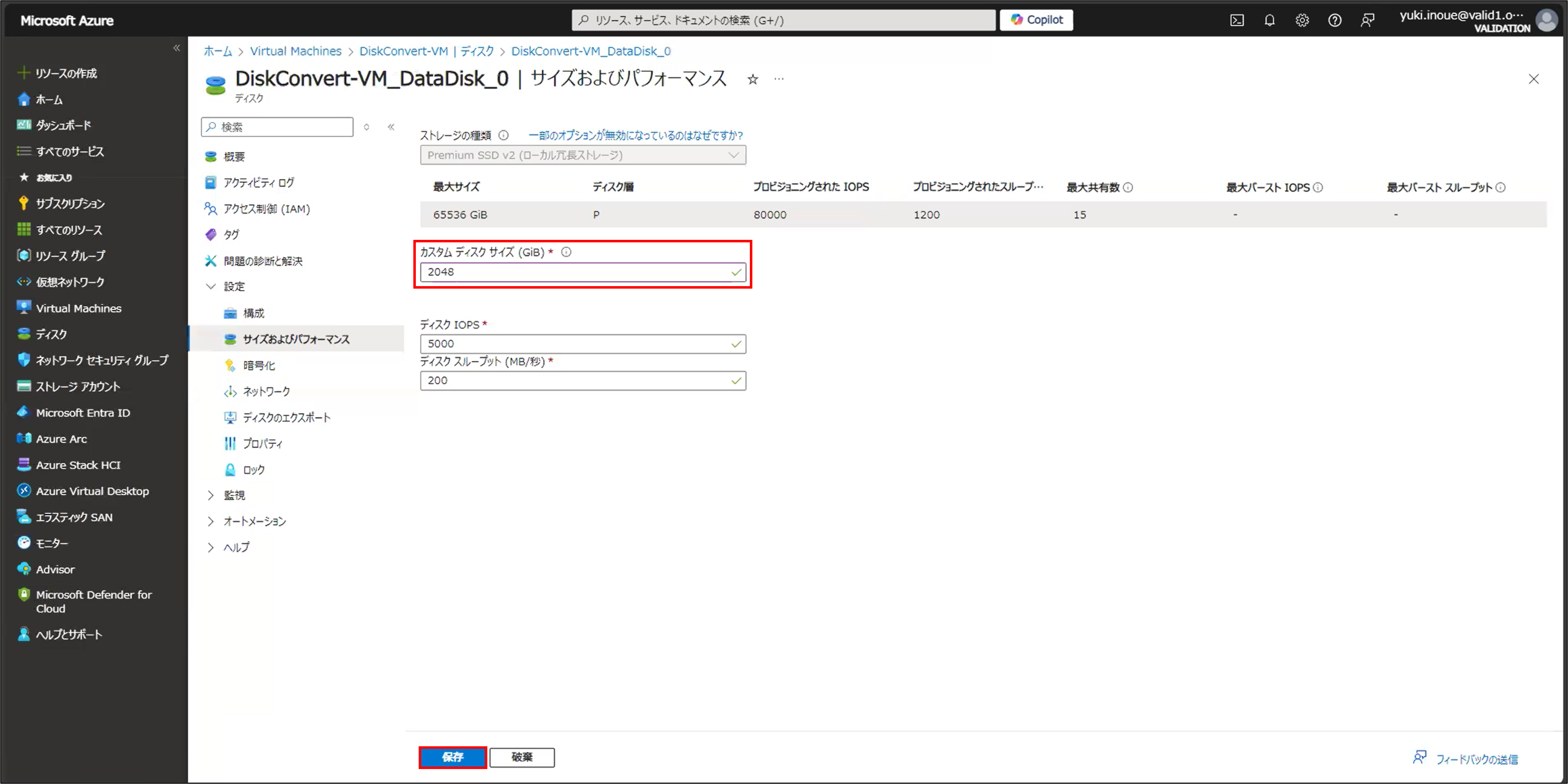The image size is (1568, 784).
Task: Open Storage accounts in sidebar
Action: (69, 386)
